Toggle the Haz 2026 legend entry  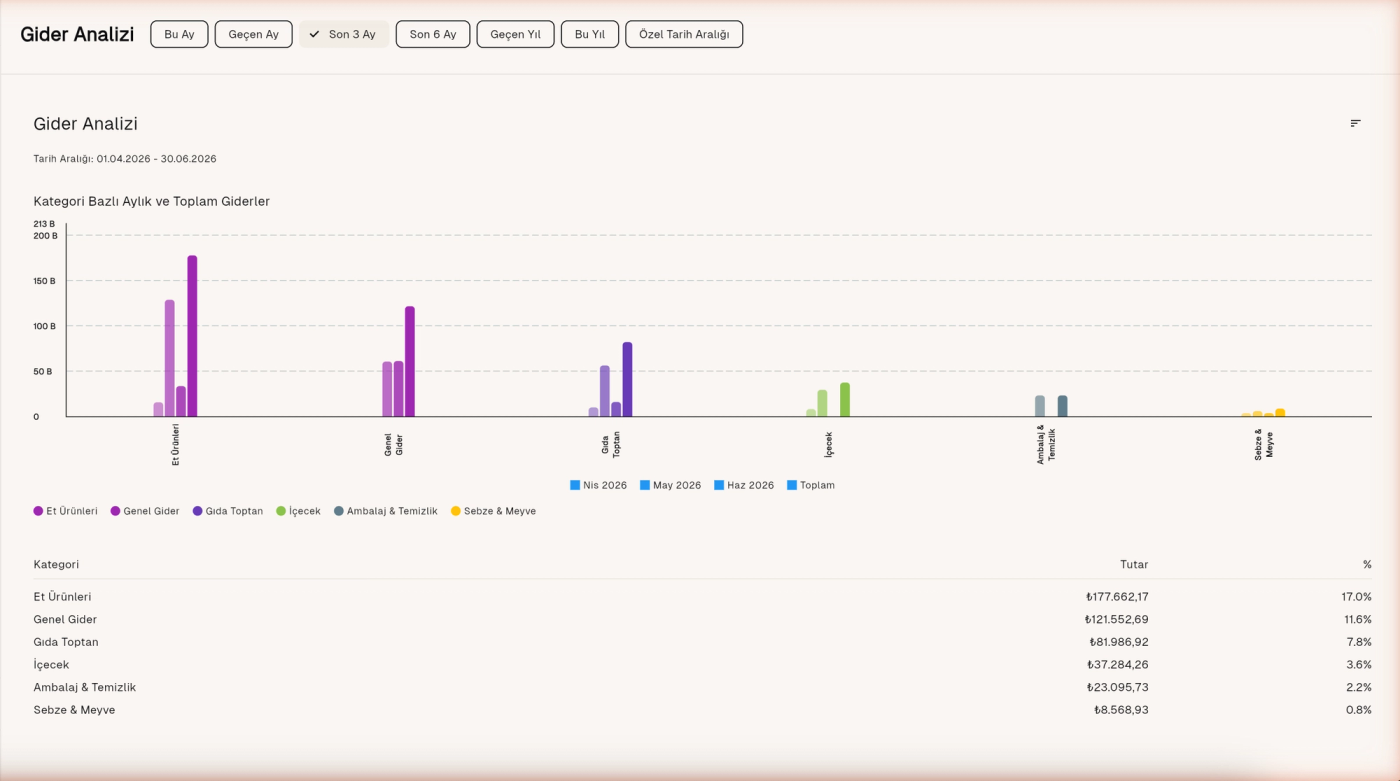(744, 485)
